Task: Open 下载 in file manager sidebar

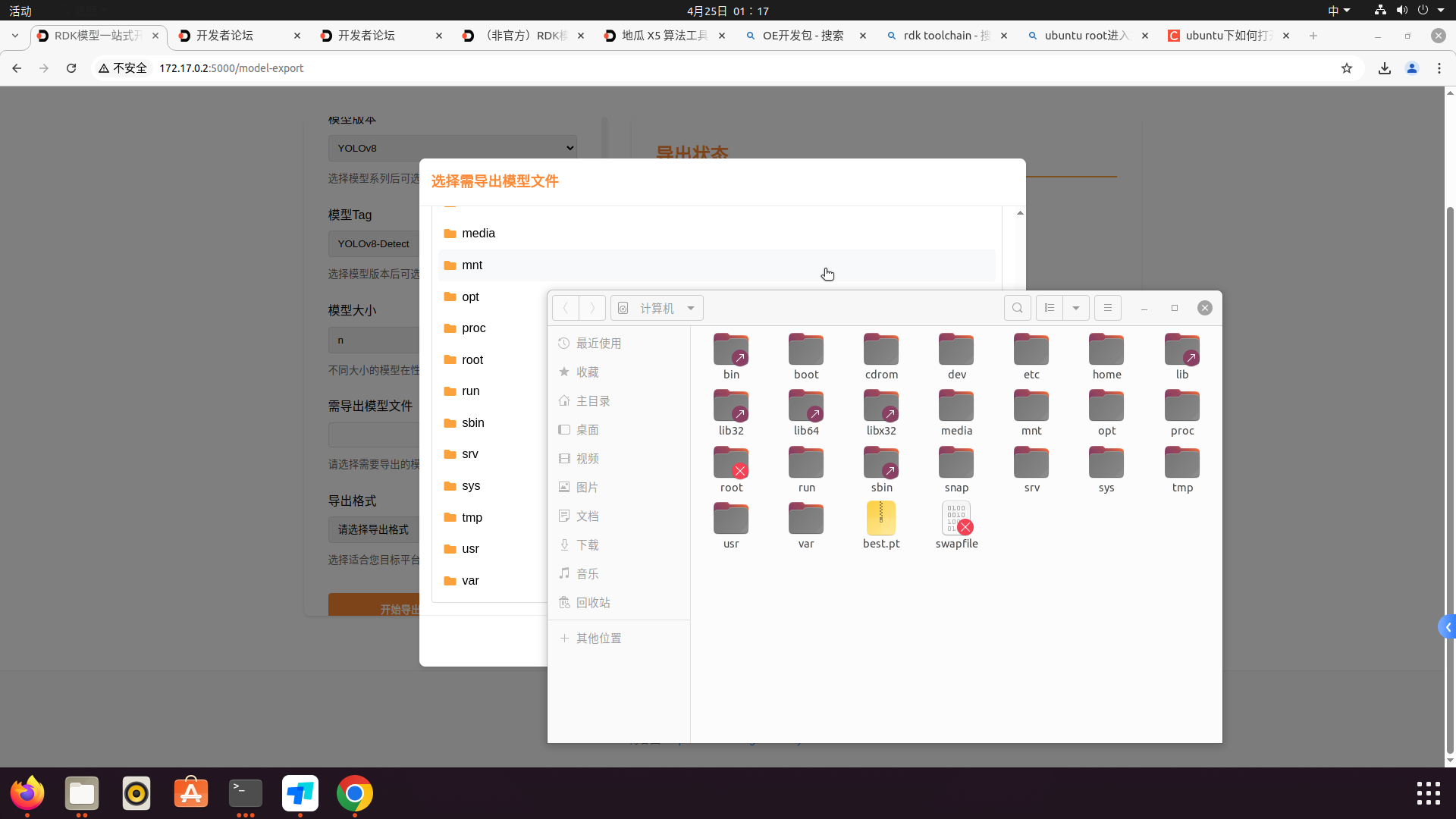Action: [619, 545]
